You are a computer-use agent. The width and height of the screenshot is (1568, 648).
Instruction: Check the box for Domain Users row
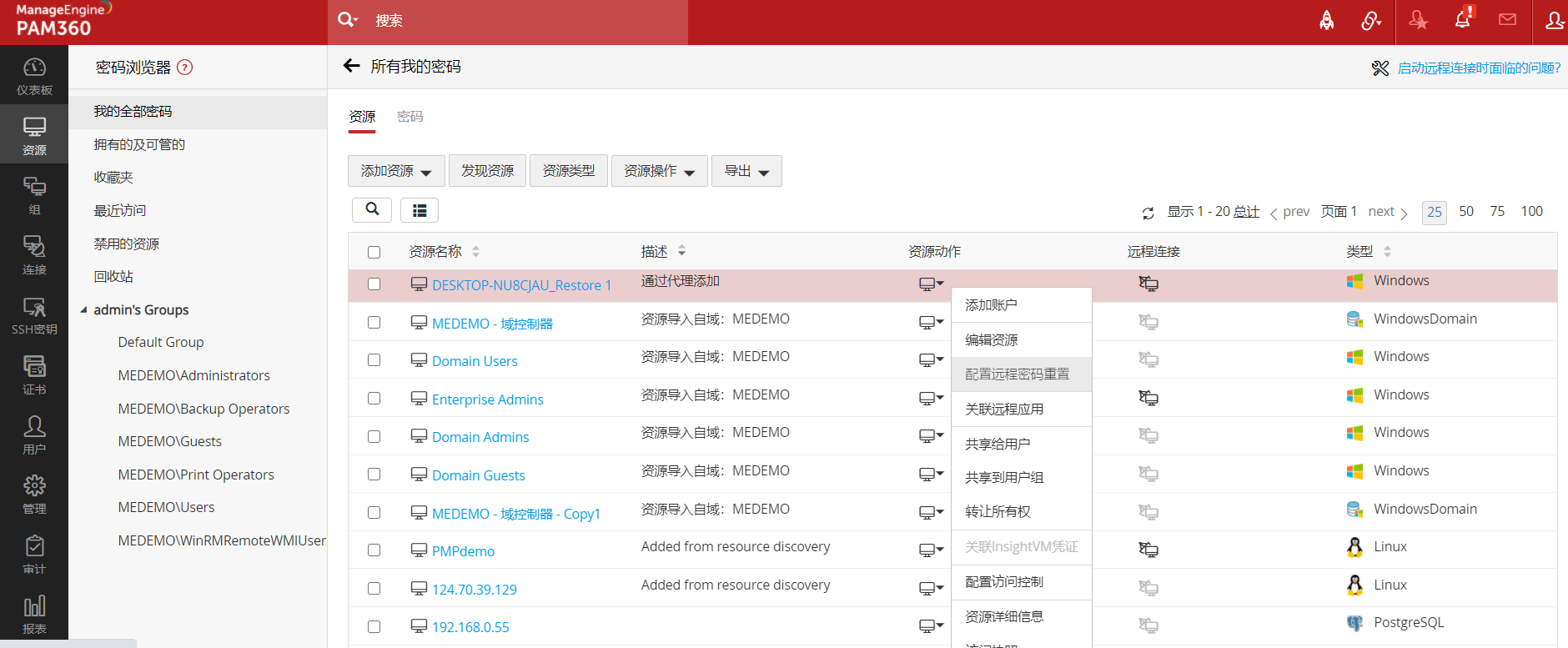(x=374, y=360)
